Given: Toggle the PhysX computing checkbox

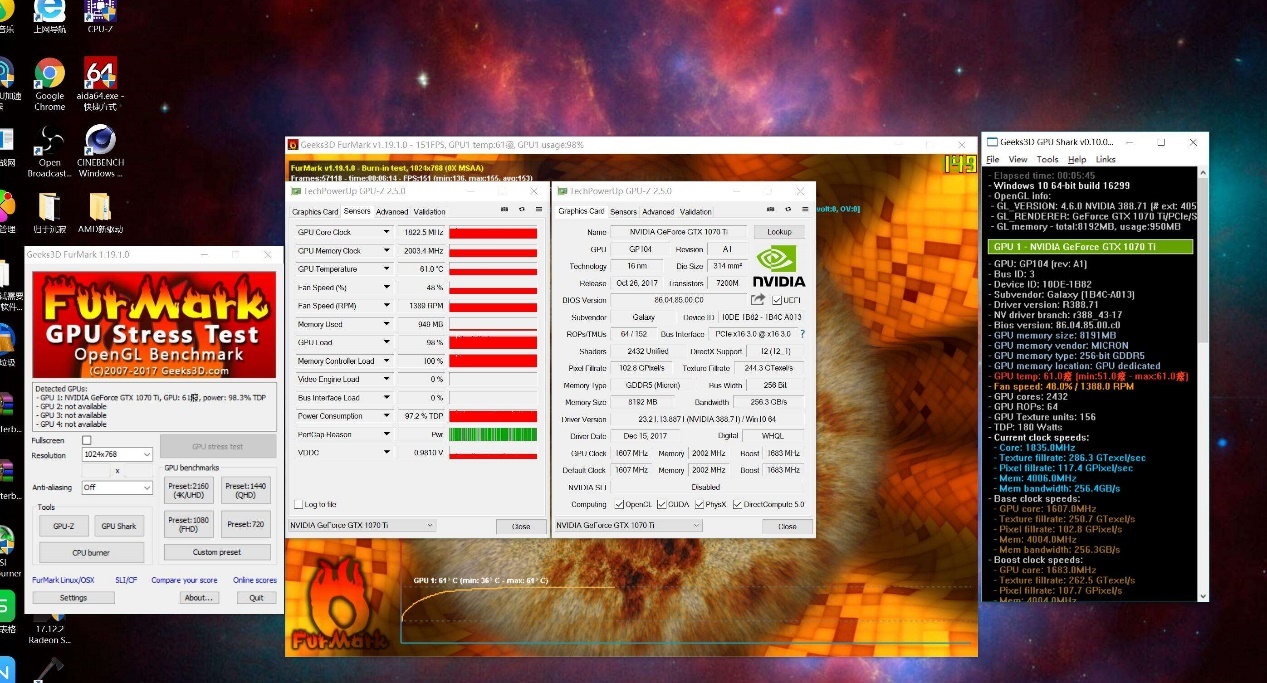Looking at the screenshot, I should click(x=698, y=505).
